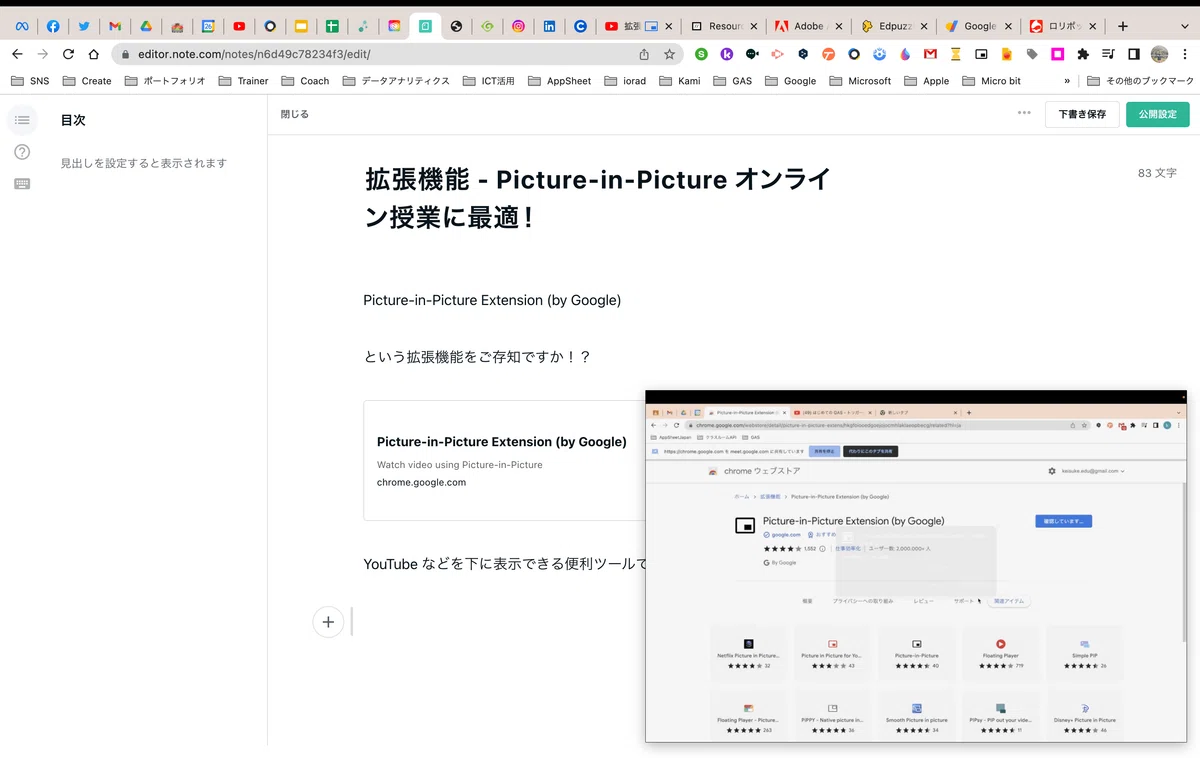This screenshot has height=758, width=1200.
Task: Open the Gmail M extension icon
Action: [930, 54]
